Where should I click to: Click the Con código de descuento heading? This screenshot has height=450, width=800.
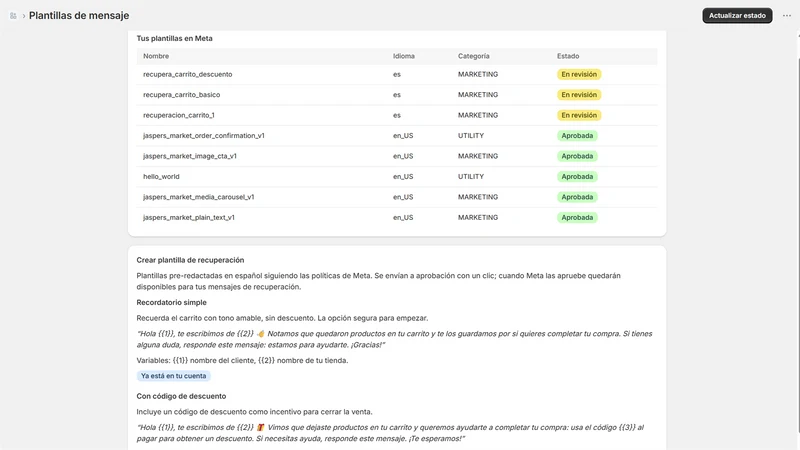[x=181, y=396]
